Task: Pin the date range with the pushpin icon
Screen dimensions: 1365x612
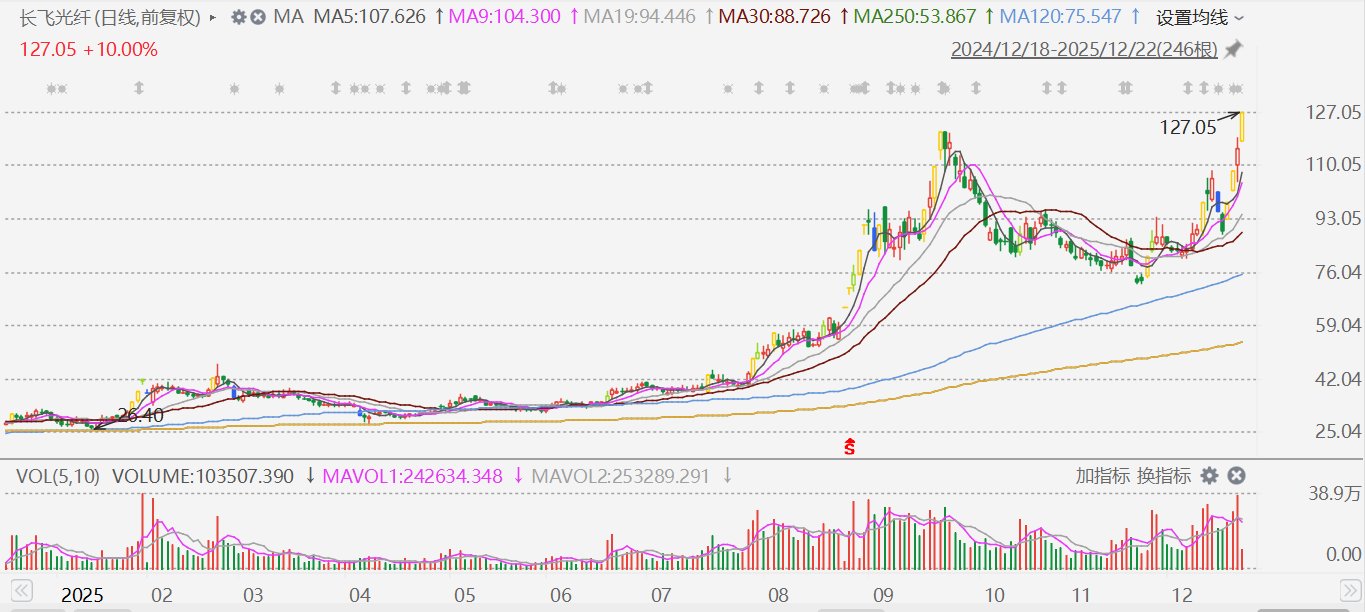Action: (1233, 49)
